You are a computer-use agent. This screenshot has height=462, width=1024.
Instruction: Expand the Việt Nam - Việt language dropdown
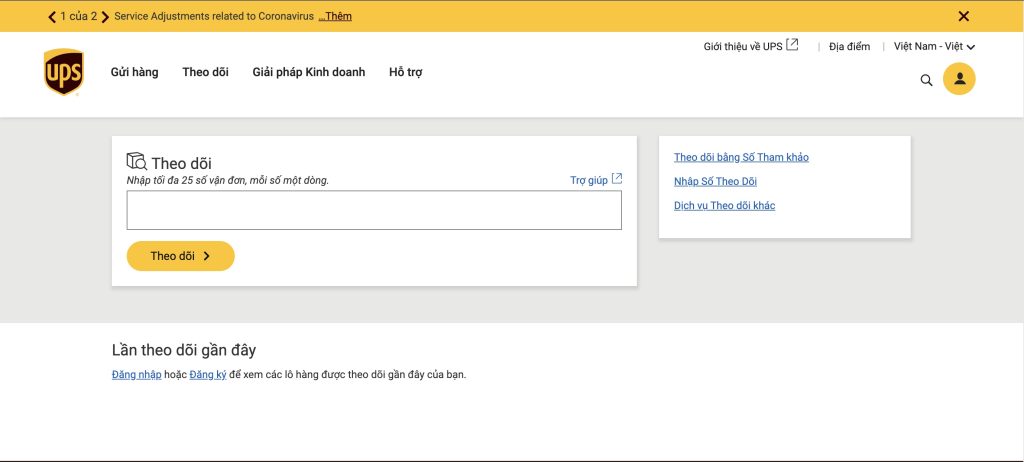click(x=934, y=46)
